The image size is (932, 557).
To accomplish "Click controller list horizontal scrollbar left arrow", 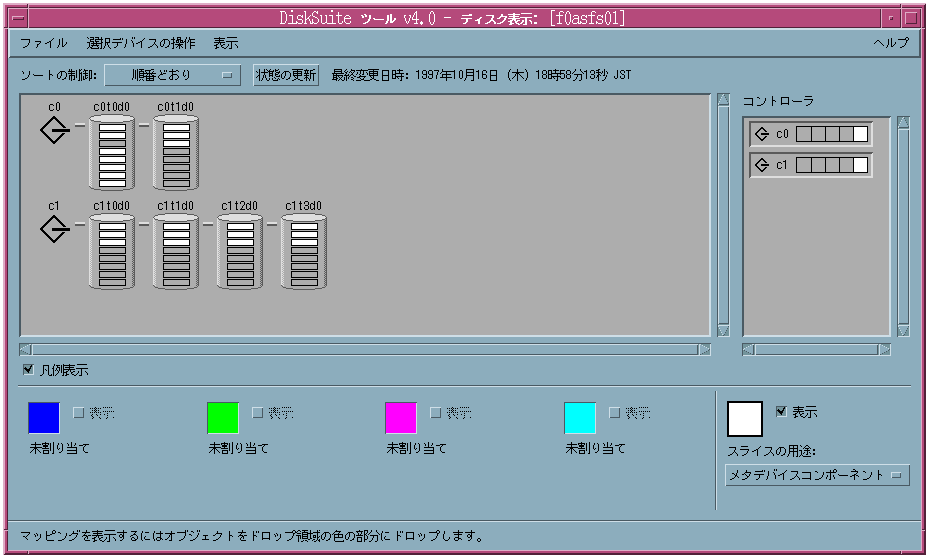I will (748, 350).
